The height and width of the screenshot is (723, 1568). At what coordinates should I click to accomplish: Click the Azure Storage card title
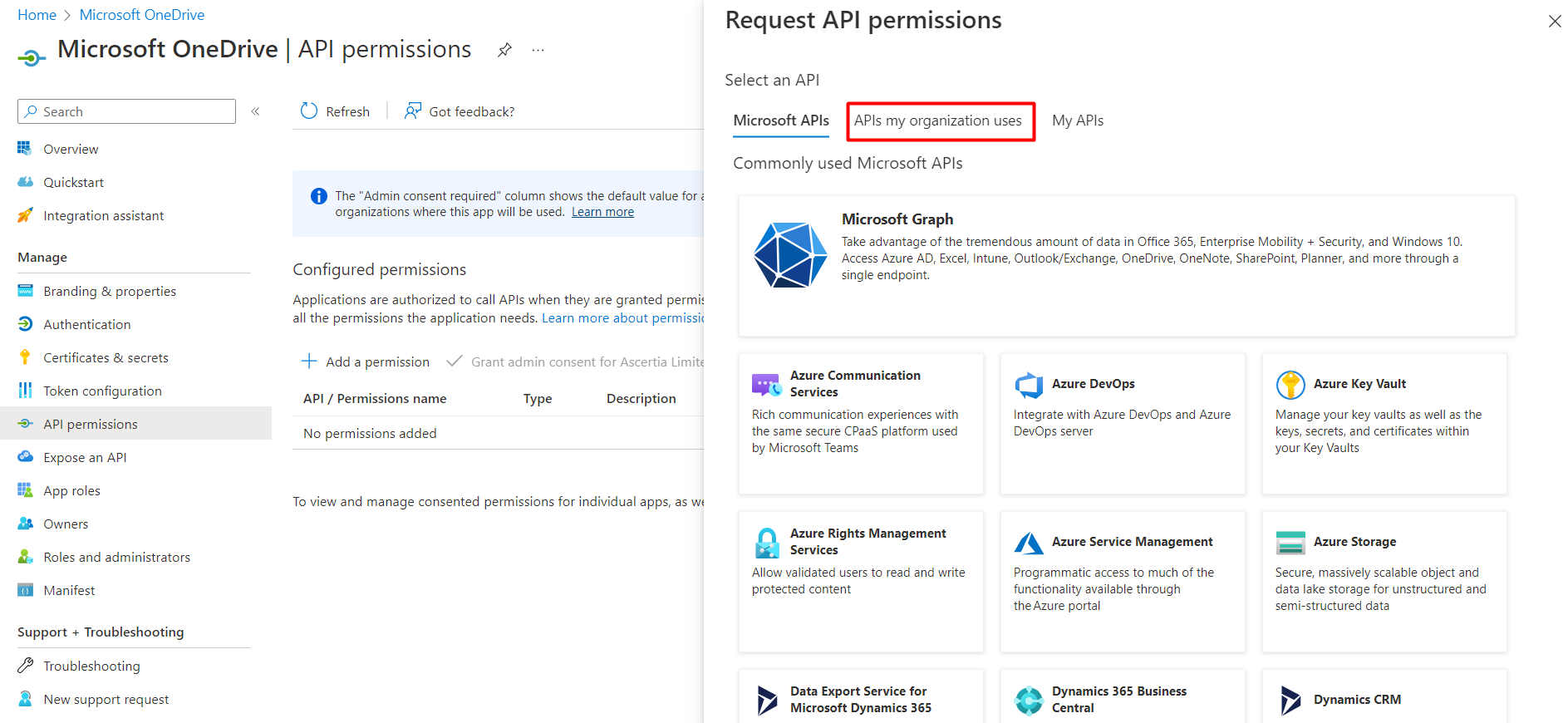(x=1354, y=542)
